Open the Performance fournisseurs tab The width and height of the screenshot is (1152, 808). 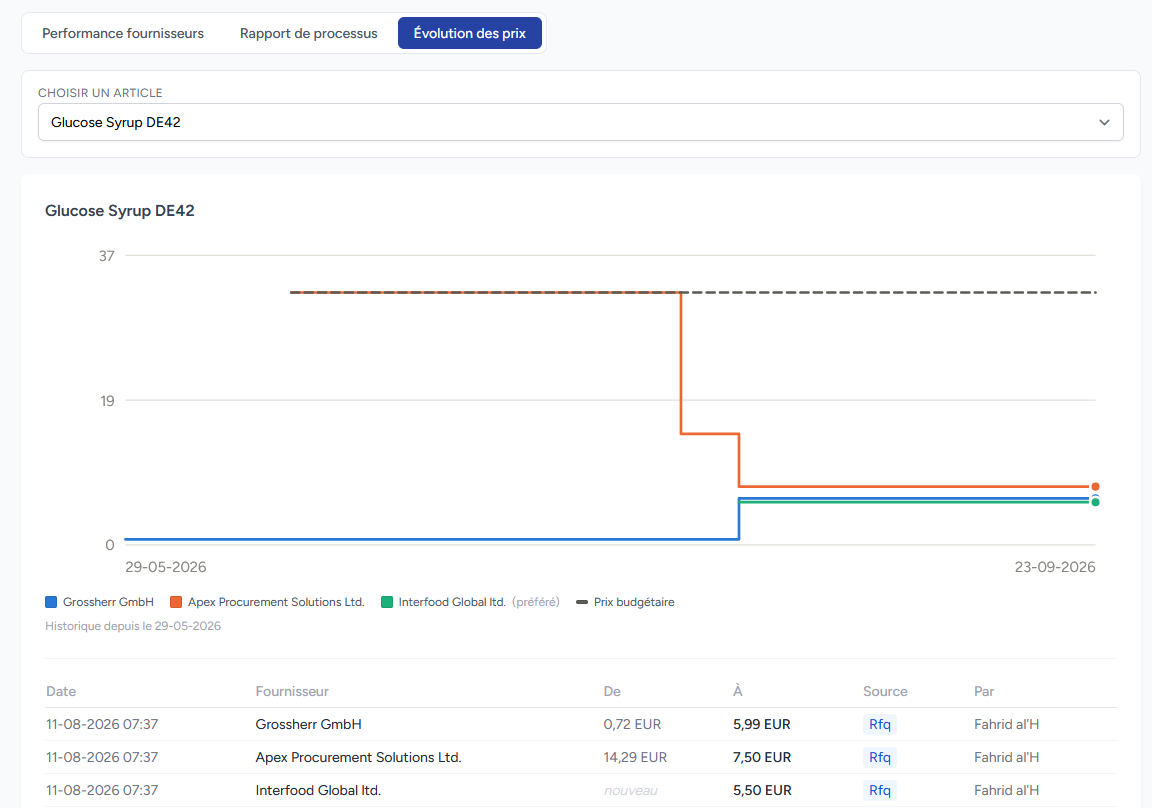(x=123, y=33)
